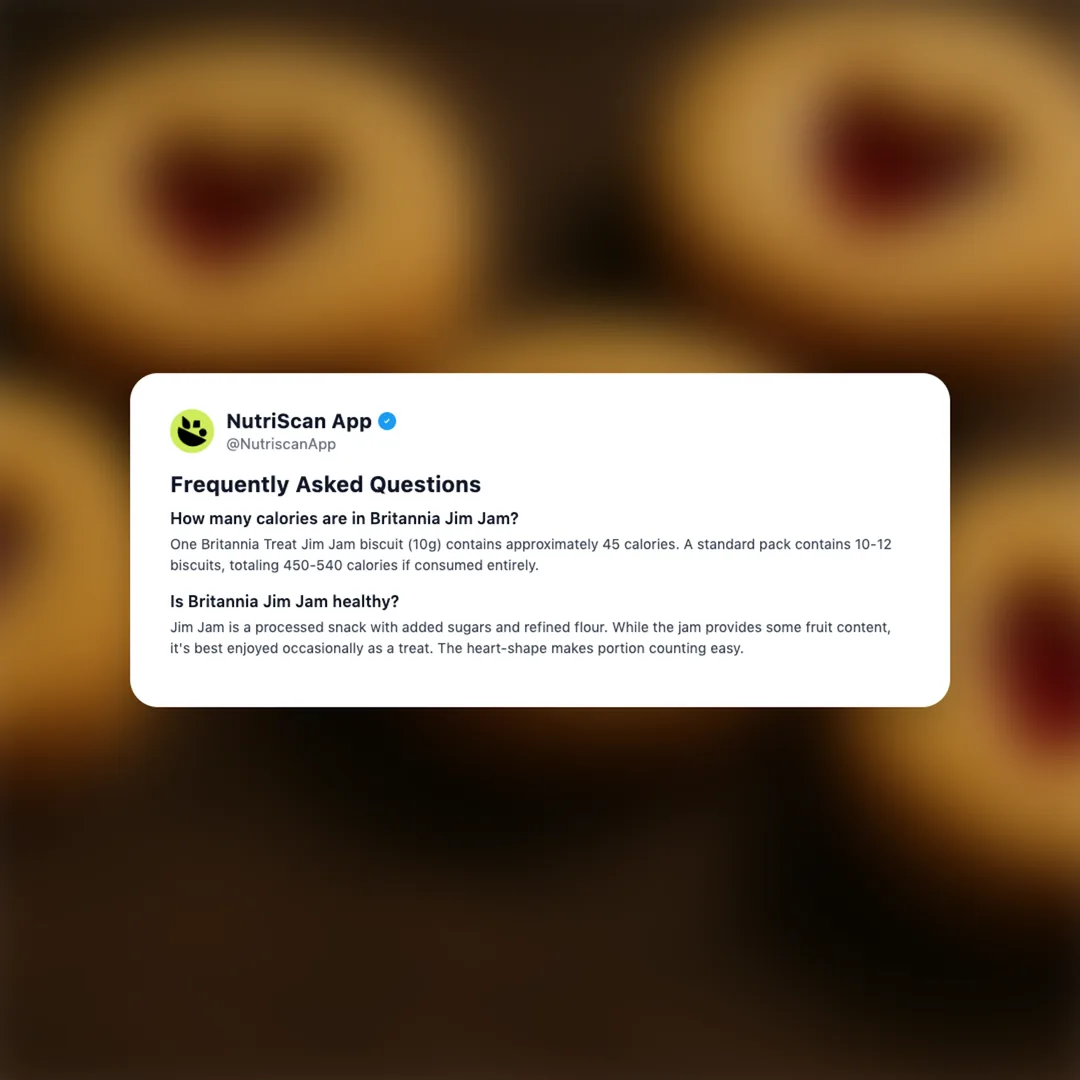Open the NutriScan App profile name

[x=299, y=421]
